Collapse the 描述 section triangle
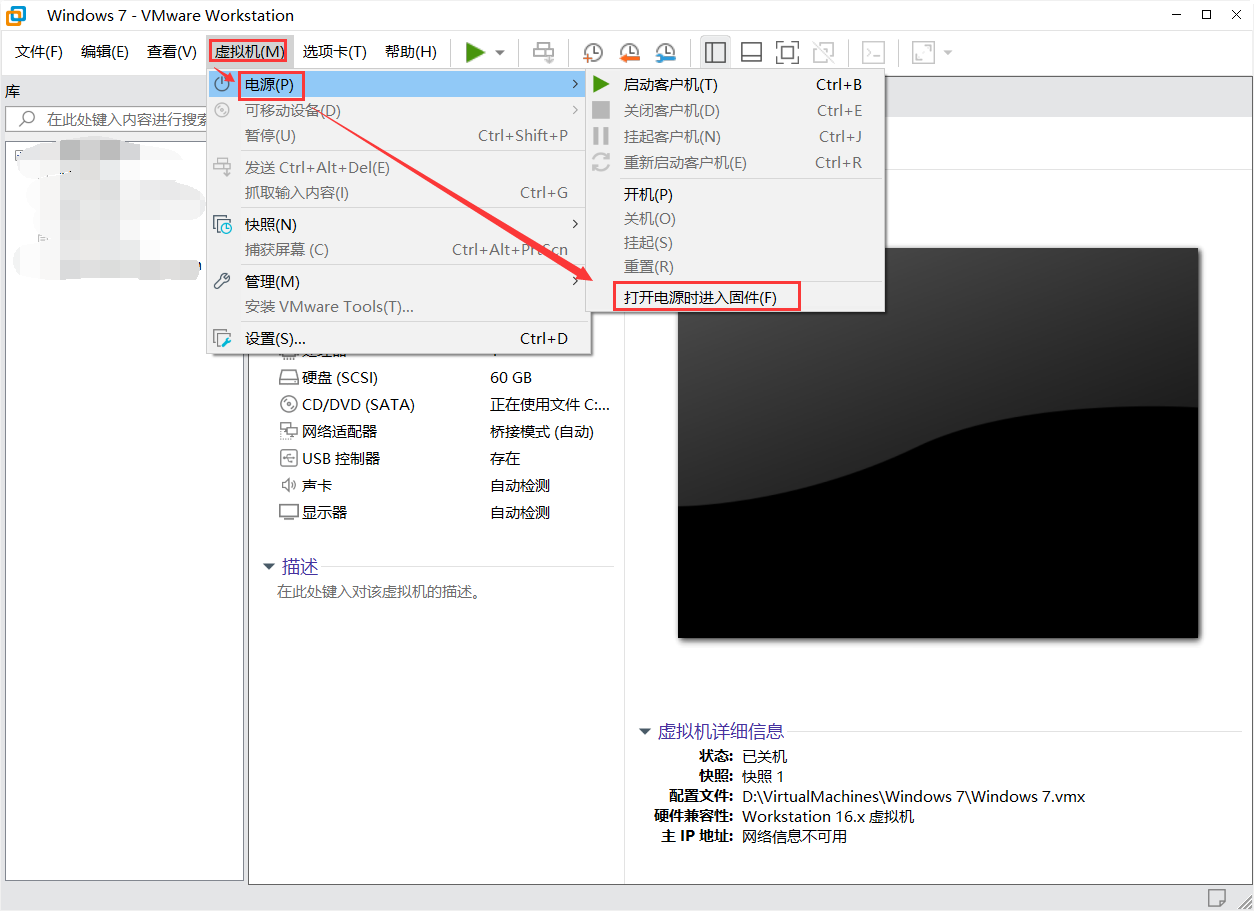This screenshot has height=911, width=1254. point(269,567)
